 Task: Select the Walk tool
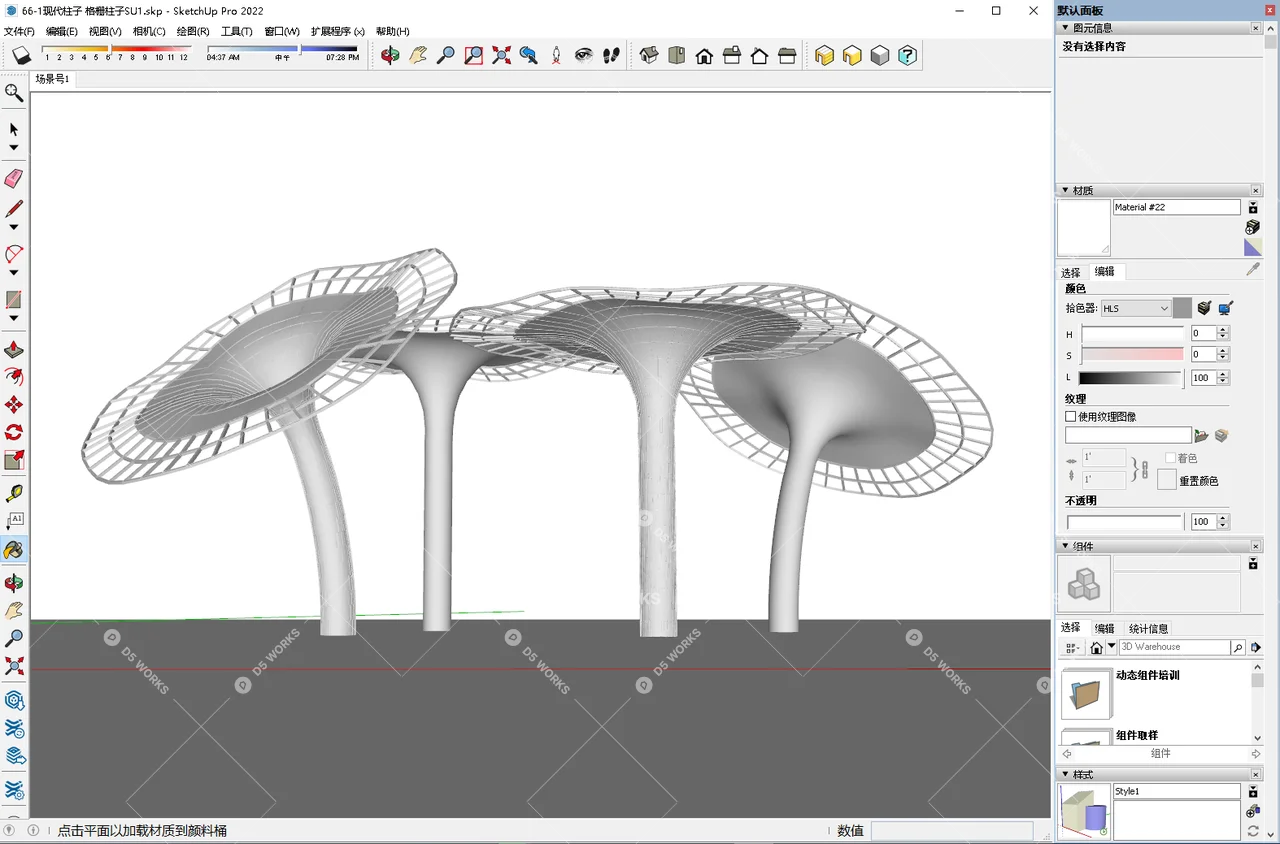coord(611,56)
